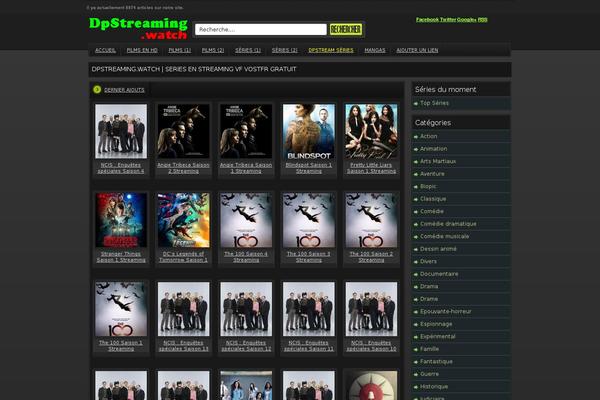Open the Stranger Things poster thumbnail
600x400 pixels.
click(121, 220)
